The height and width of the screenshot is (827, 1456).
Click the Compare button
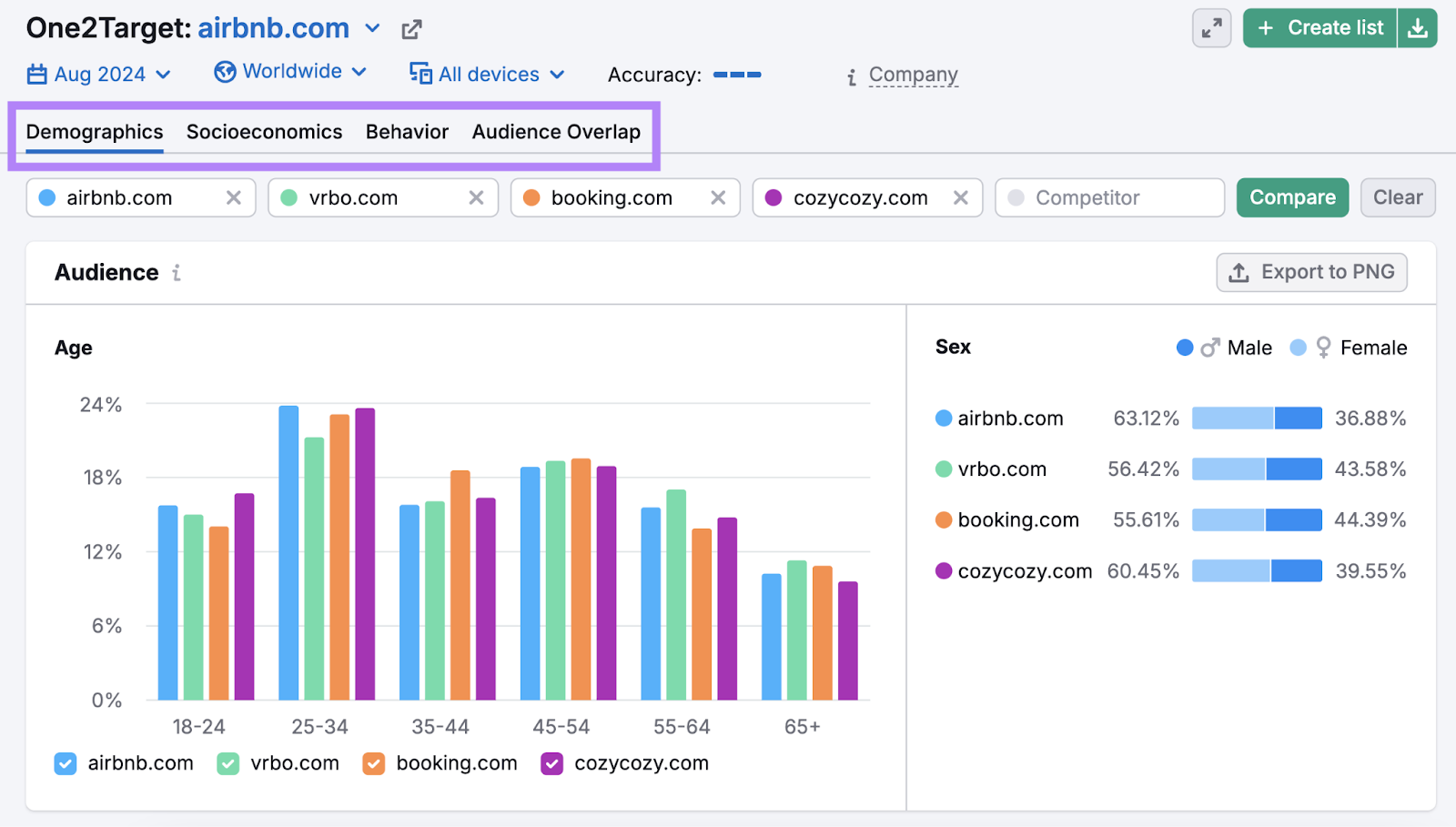(1292, 197)
